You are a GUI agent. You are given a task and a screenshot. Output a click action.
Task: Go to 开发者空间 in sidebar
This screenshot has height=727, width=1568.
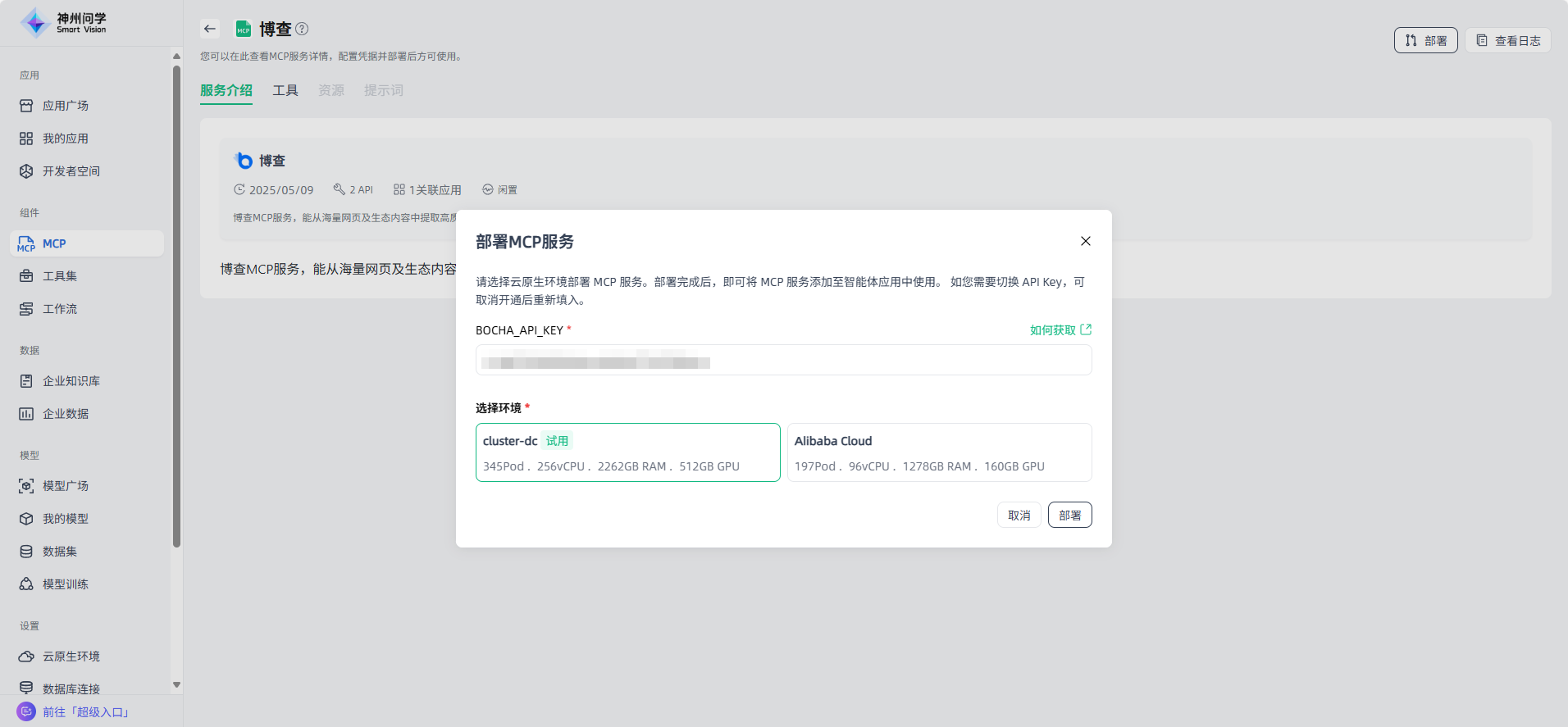71,171
